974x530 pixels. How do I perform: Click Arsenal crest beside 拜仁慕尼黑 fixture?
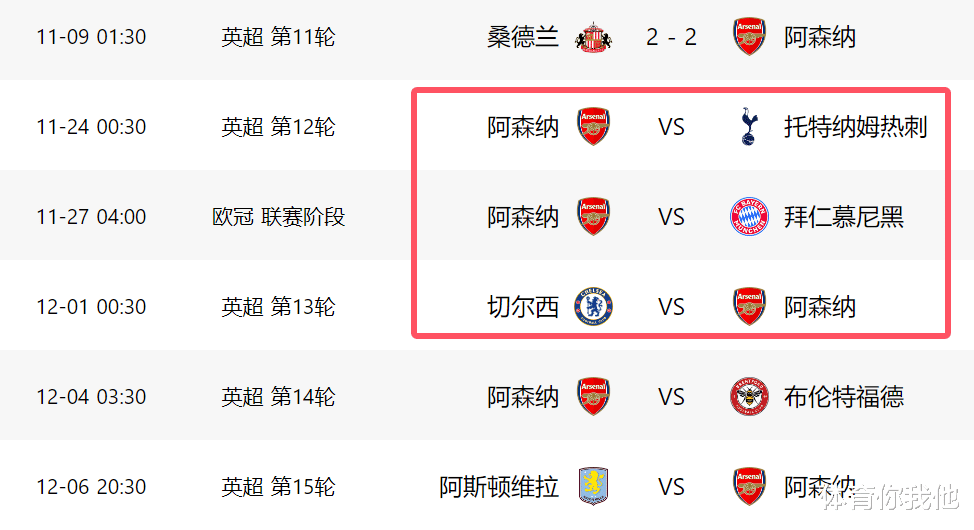point(594,217)
